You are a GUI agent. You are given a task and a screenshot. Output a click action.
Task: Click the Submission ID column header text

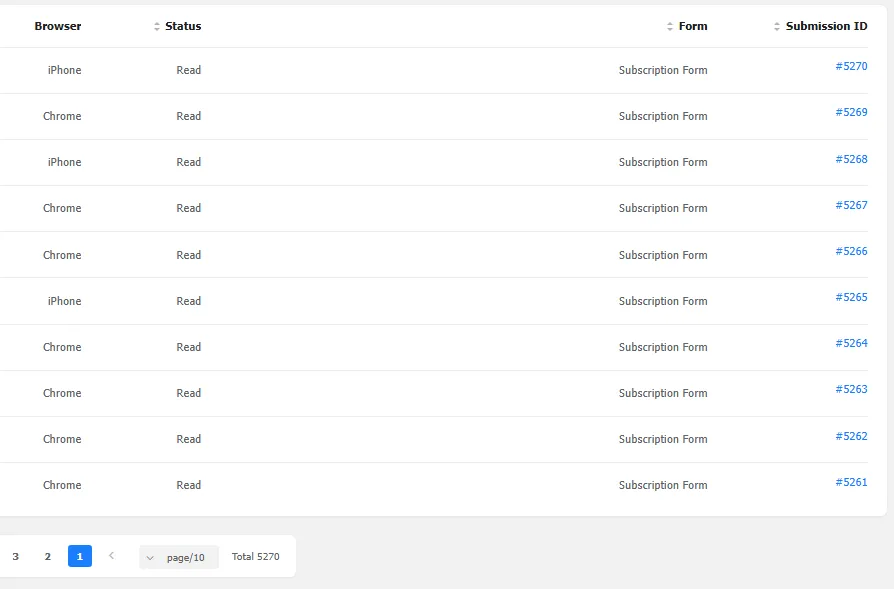(x=826, y=27)
